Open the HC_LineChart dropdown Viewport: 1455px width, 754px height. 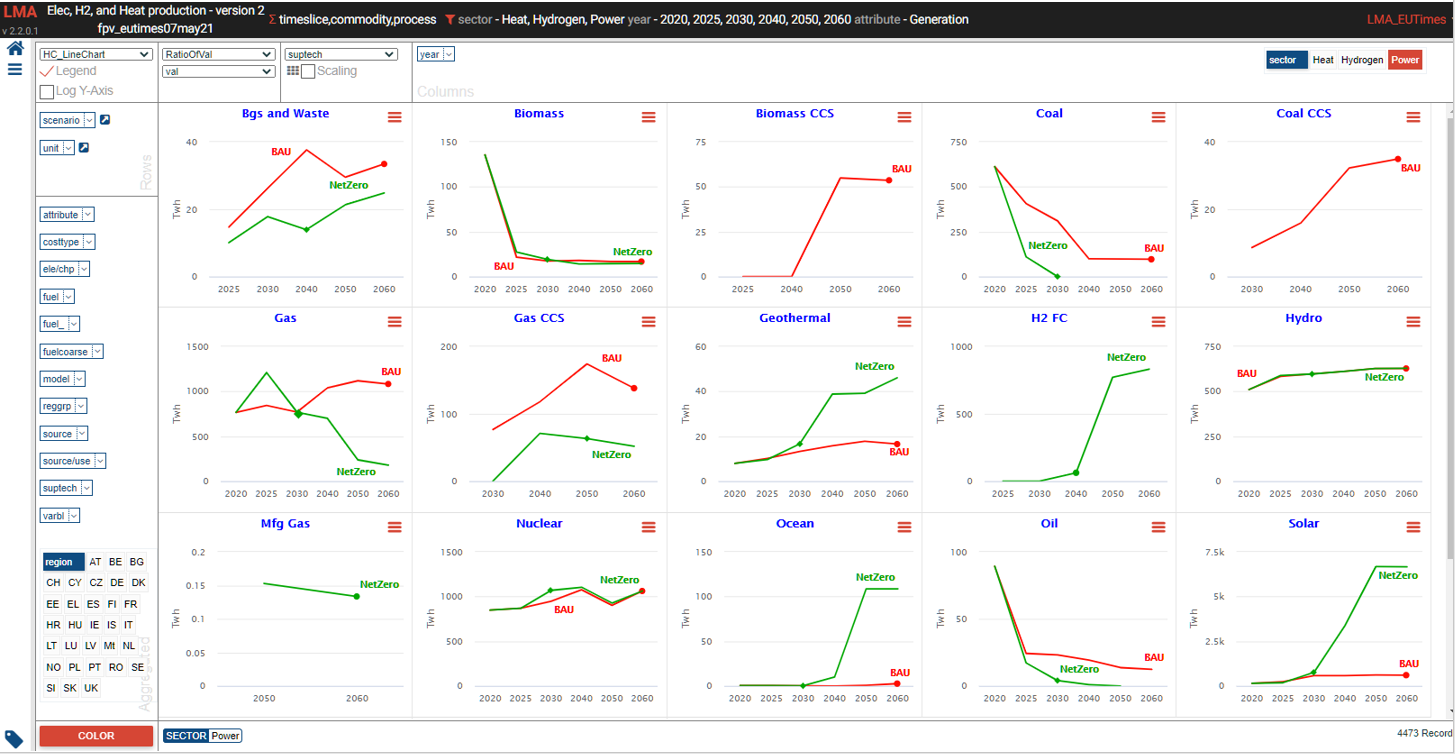click(x=96, y=55)
